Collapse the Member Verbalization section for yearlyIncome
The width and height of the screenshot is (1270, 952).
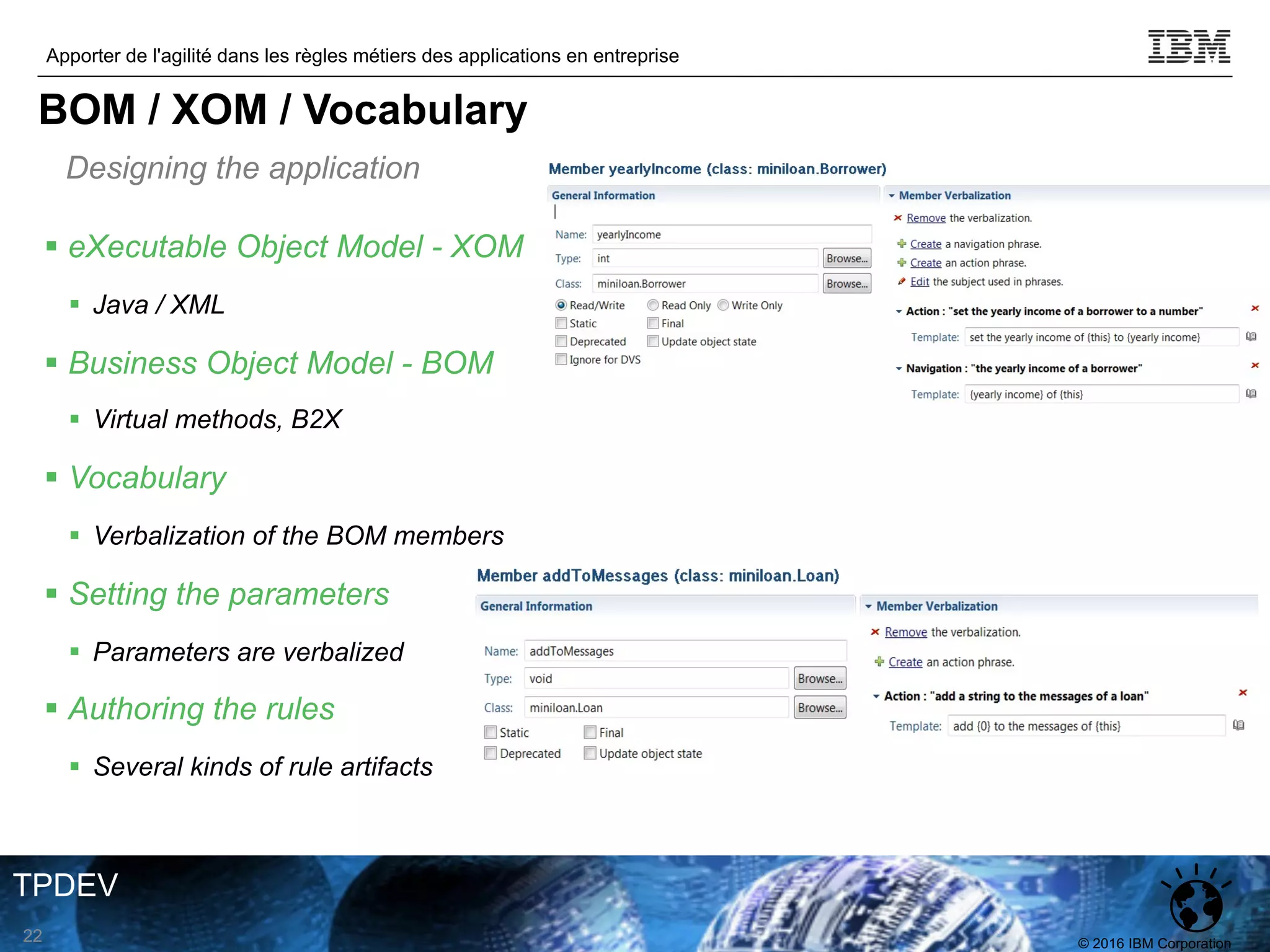pos(892,195)
